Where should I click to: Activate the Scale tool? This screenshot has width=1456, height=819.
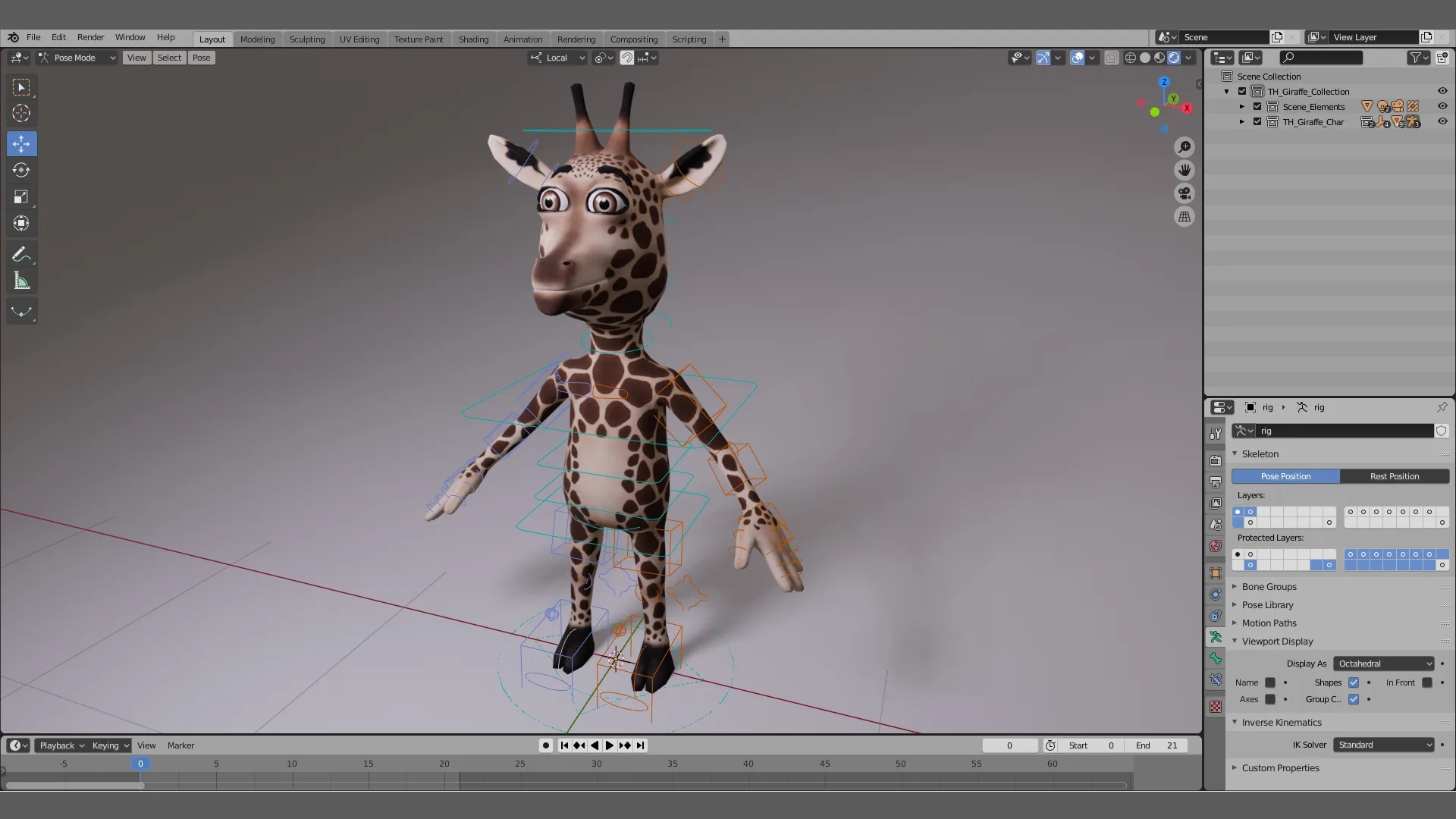coord(21,196)
